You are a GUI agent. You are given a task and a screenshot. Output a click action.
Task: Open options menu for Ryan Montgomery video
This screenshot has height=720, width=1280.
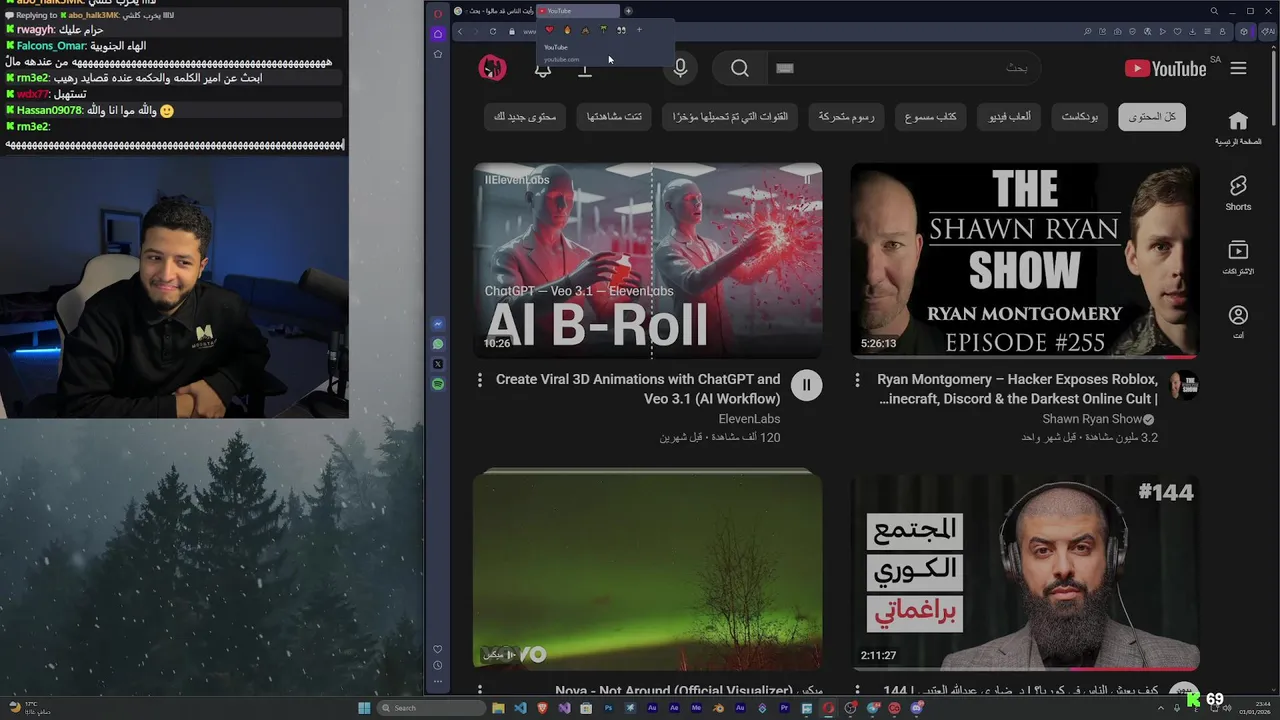[x=857, y=380]
